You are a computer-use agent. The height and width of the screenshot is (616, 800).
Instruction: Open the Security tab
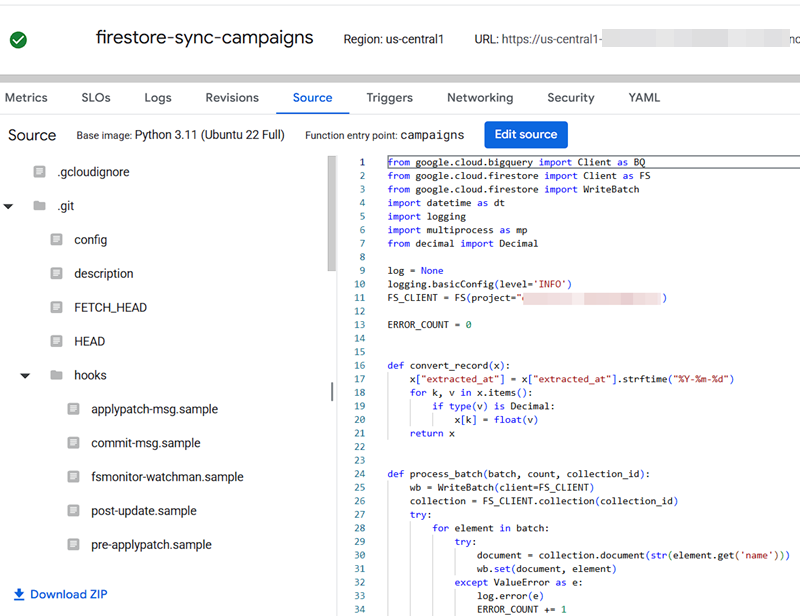(570, 97)
